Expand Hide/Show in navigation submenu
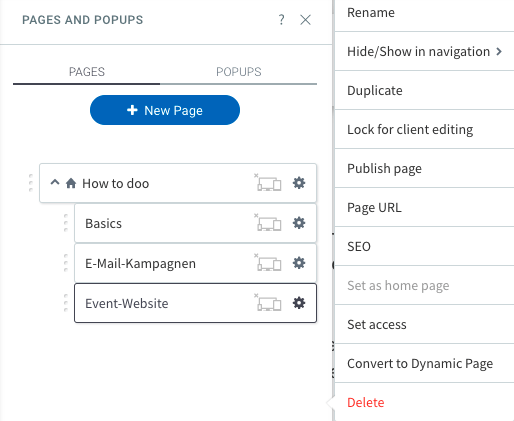Viewport: 514px width, 421px height. (424, 51)
